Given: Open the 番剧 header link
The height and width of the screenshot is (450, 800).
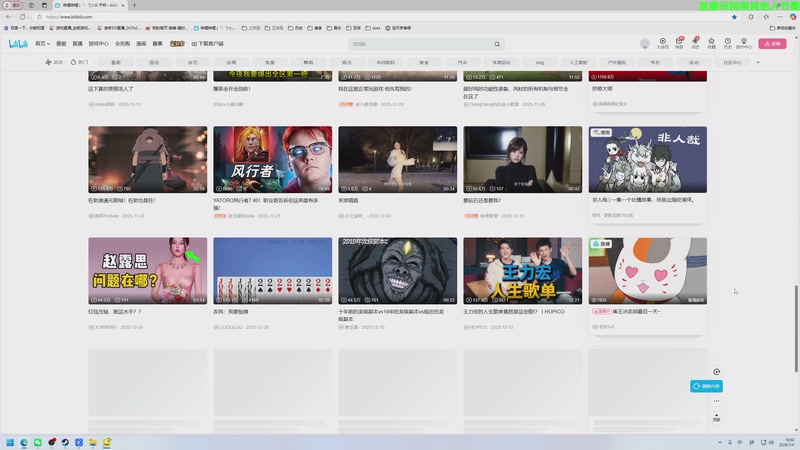Looking at the screenshot, I should pyautogui.click(x=61, y=44).
